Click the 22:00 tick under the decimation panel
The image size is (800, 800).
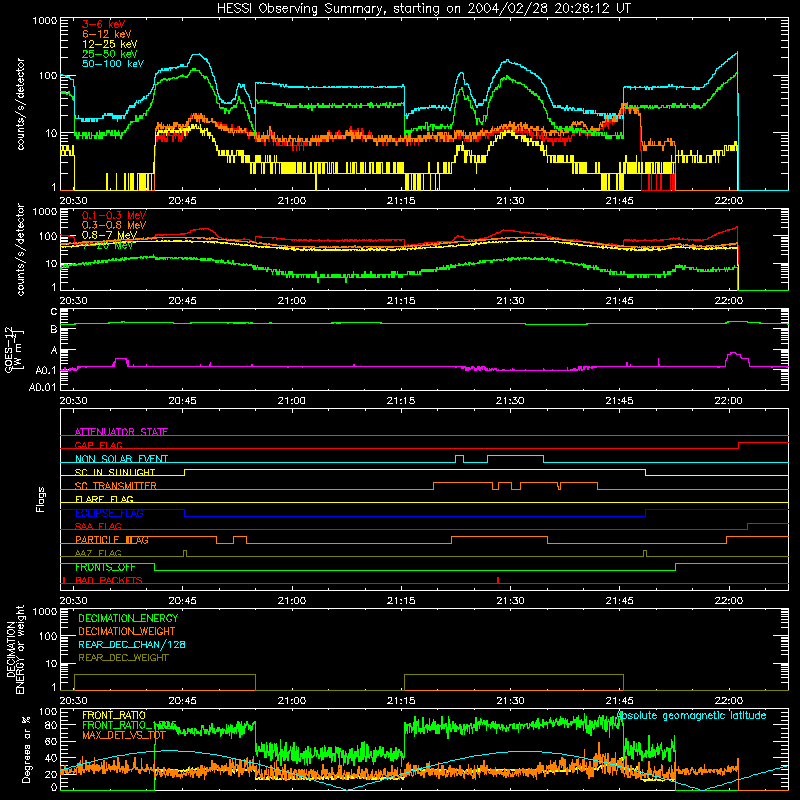pyautogui.click(x=729, y=701)
